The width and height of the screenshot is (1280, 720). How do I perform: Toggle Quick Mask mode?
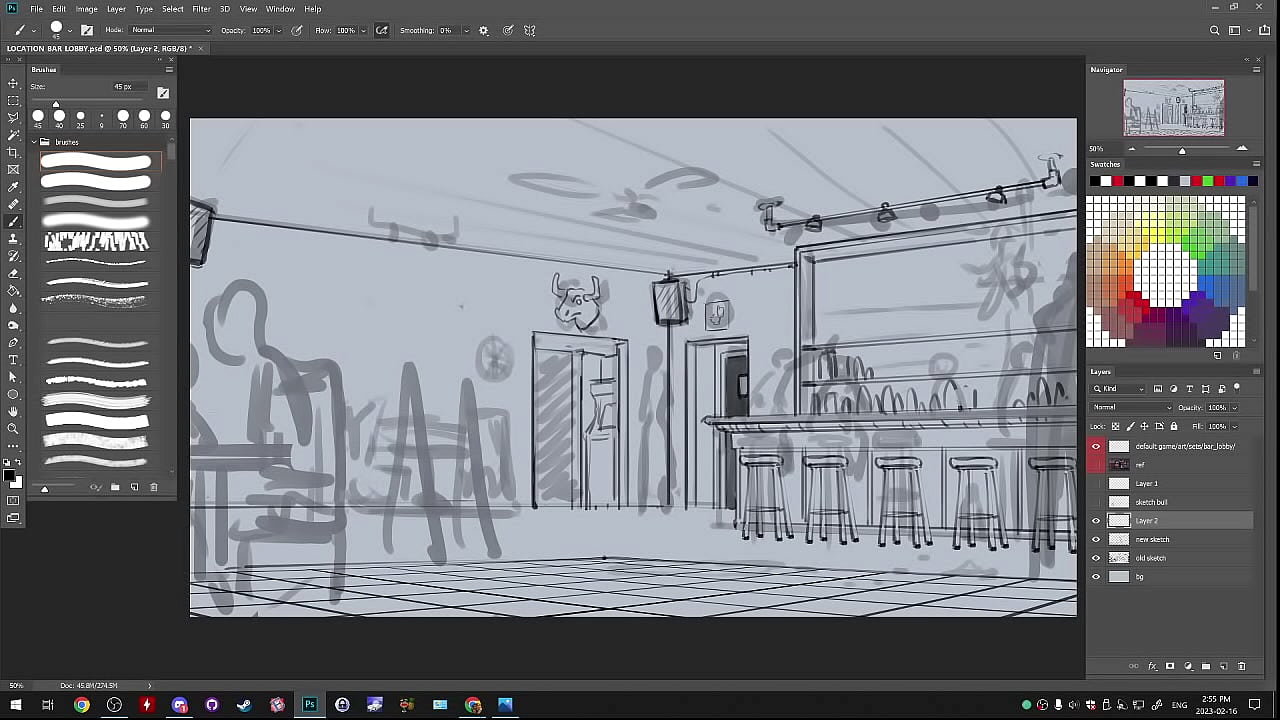click(x=13, y=500)
